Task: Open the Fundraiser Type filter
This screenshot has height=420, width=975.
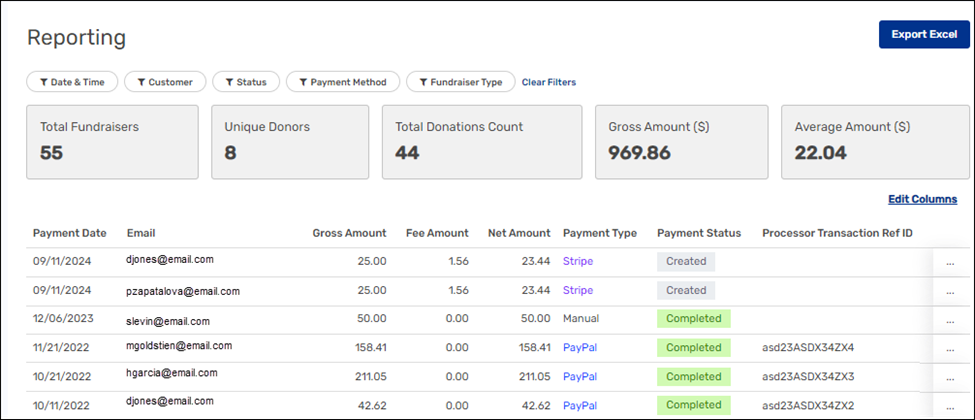Action: 461,82
